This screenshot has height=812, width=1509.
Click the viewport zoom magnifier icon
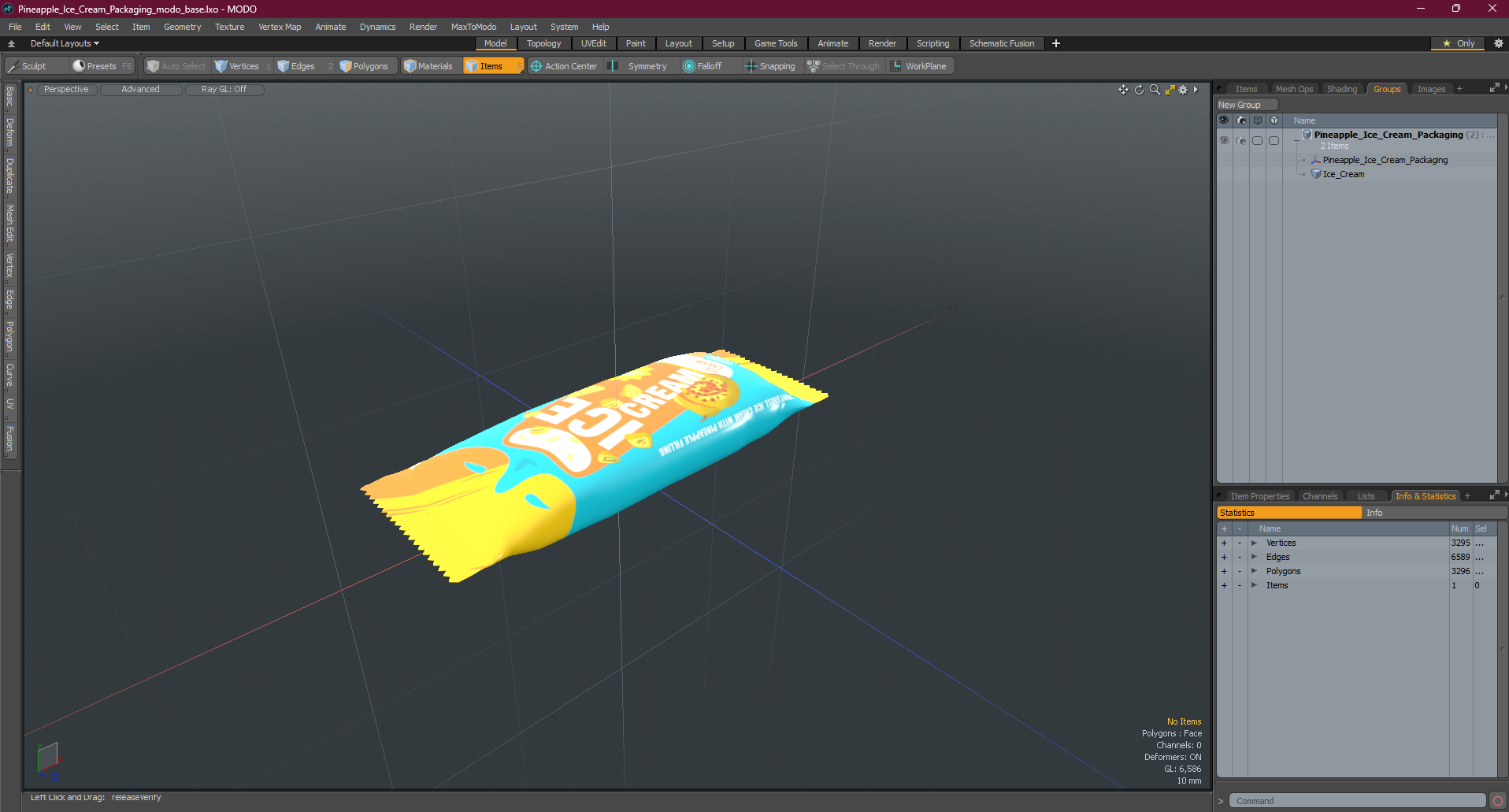pyautogui.click(x=1155, y=90)
